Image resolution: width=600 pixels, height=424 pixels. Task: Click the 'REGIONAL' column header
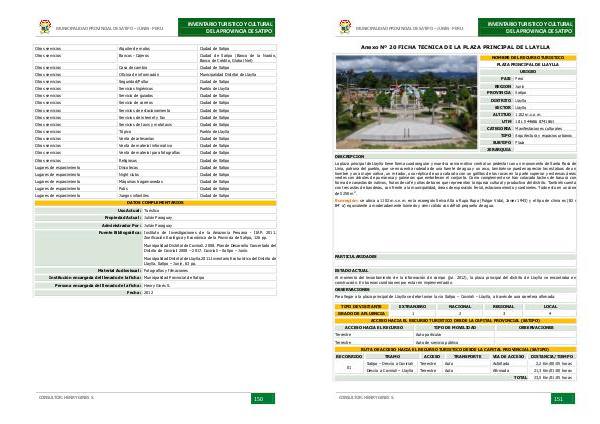504,307
